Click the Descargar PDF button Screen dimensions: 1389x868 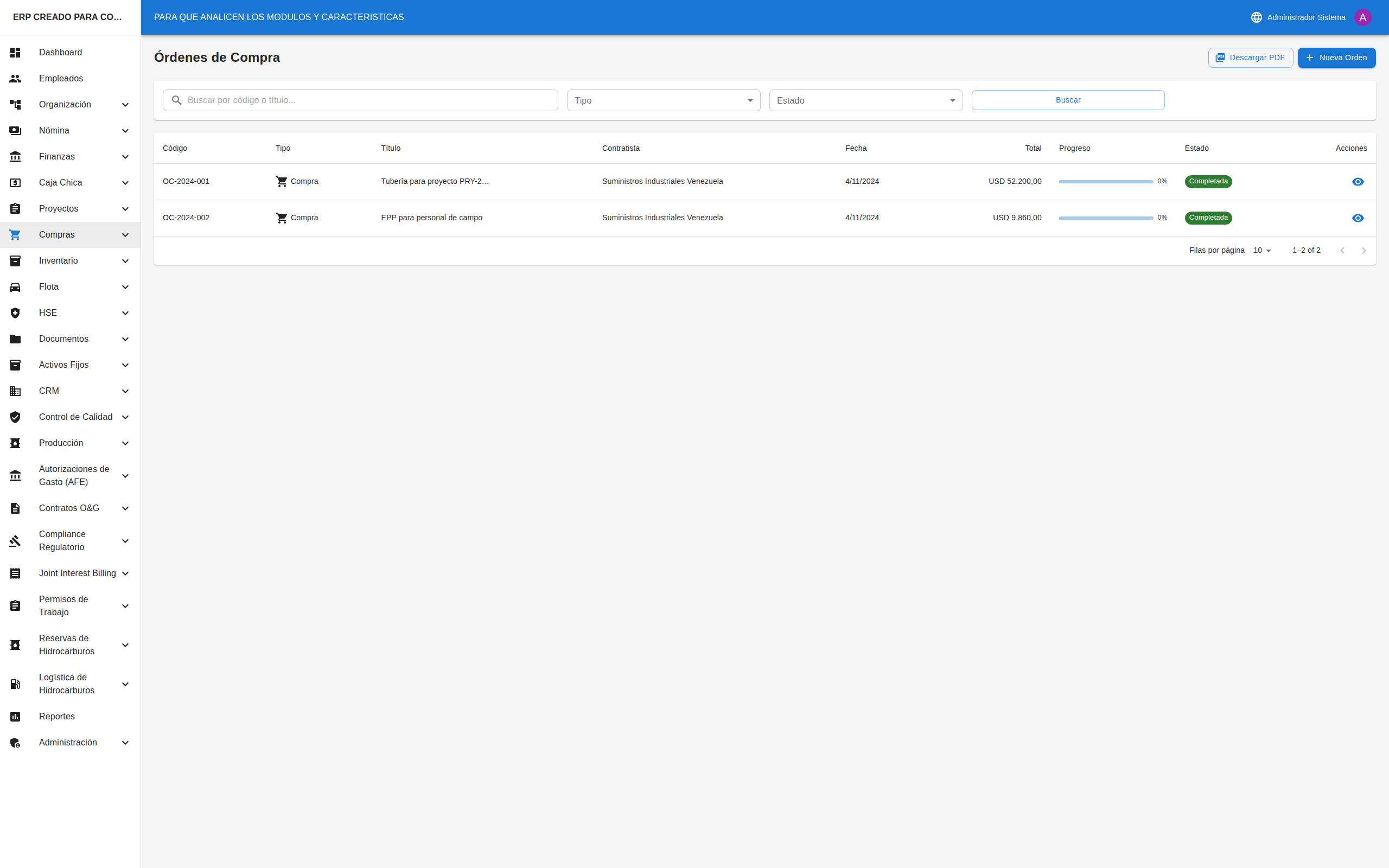tap(1250, 58)
